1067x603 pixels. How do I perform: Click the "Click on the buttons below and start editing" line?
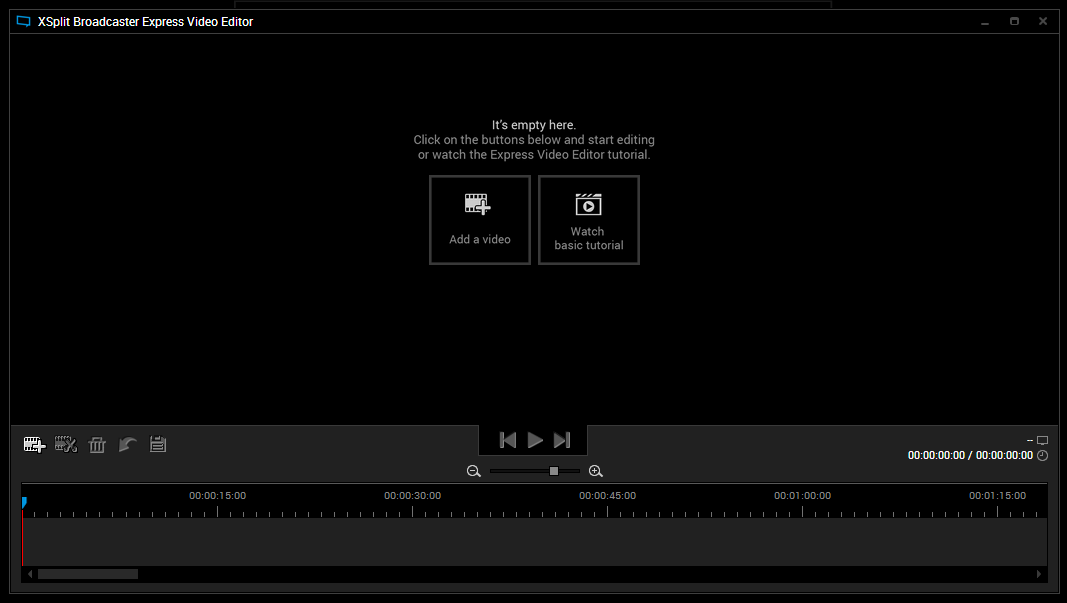[534, 140]
